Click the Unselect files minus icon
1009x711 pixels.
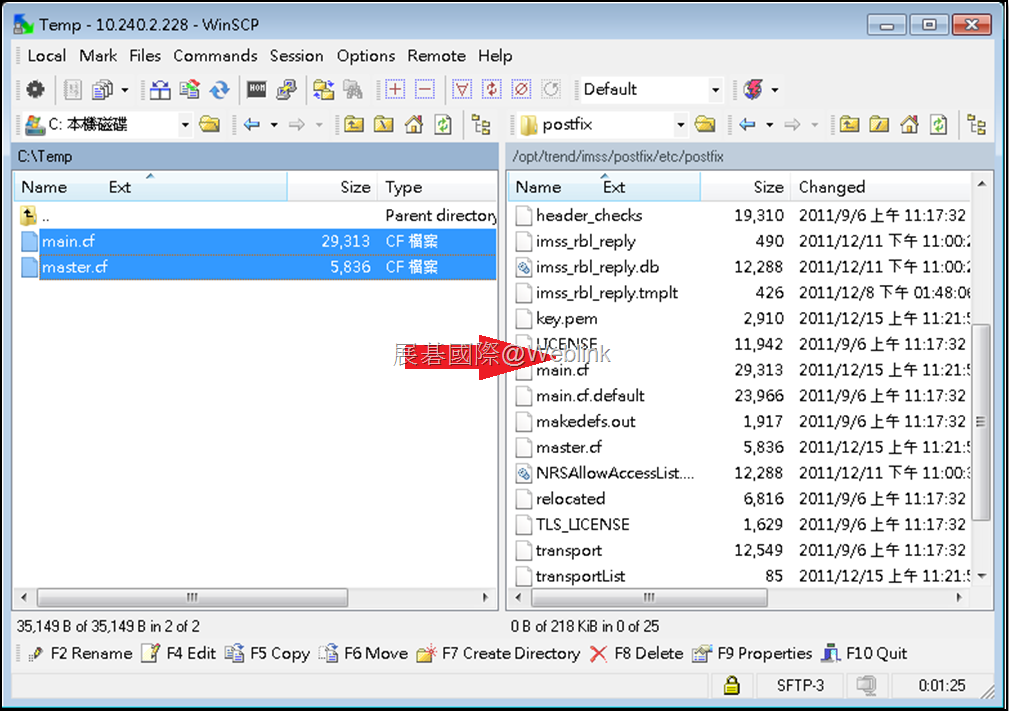[425, 89]
